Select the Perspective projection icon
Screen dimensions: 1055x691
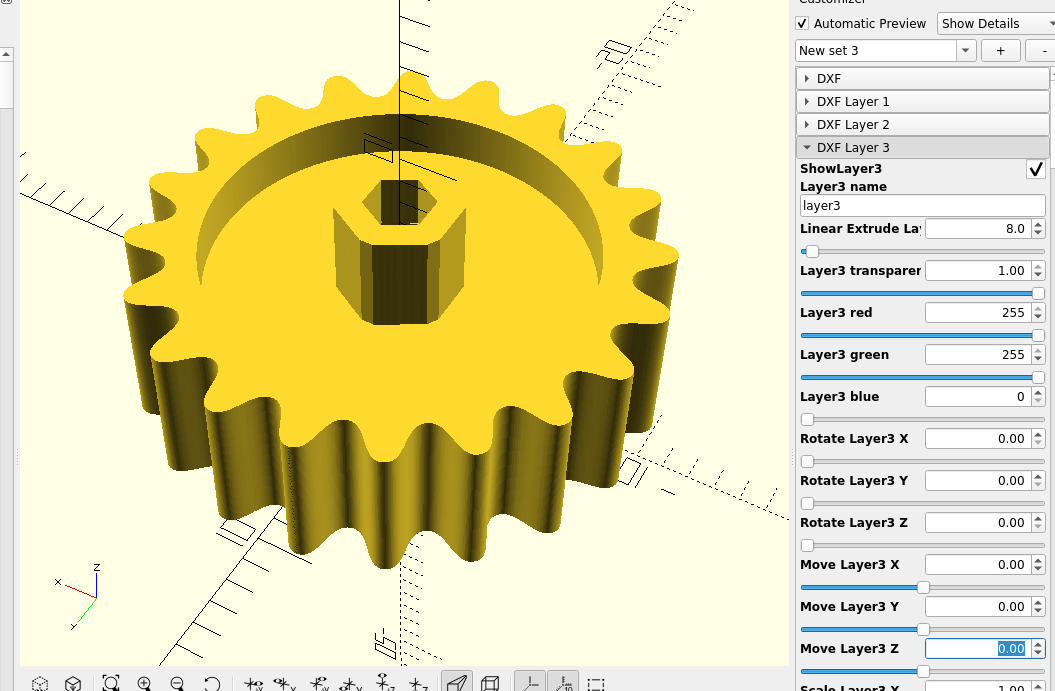[x=457, y=683]
